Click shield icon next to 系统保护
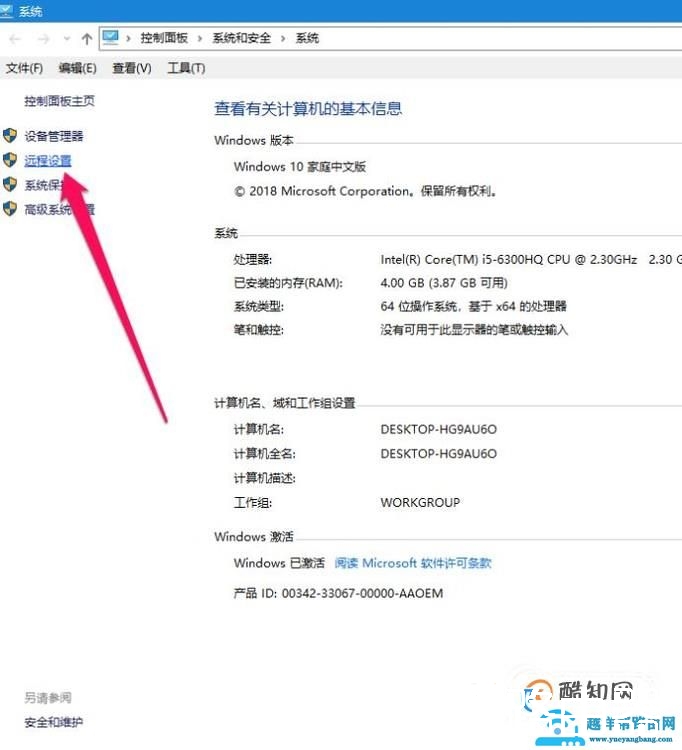Image resolution: width=682 pixels, height=750 pixels. click(x=10, y=184)
